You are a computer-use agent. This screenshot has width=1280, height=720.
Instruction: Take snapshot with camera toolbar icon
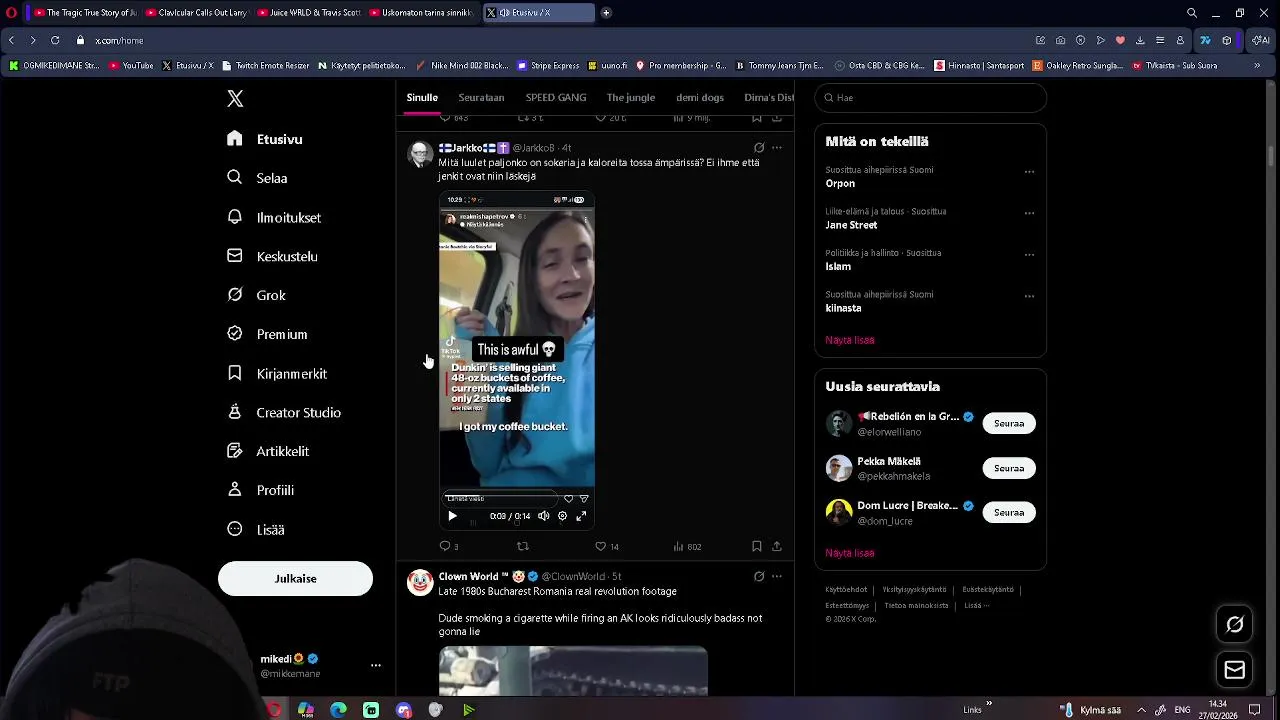click(x=1060, y=40)
